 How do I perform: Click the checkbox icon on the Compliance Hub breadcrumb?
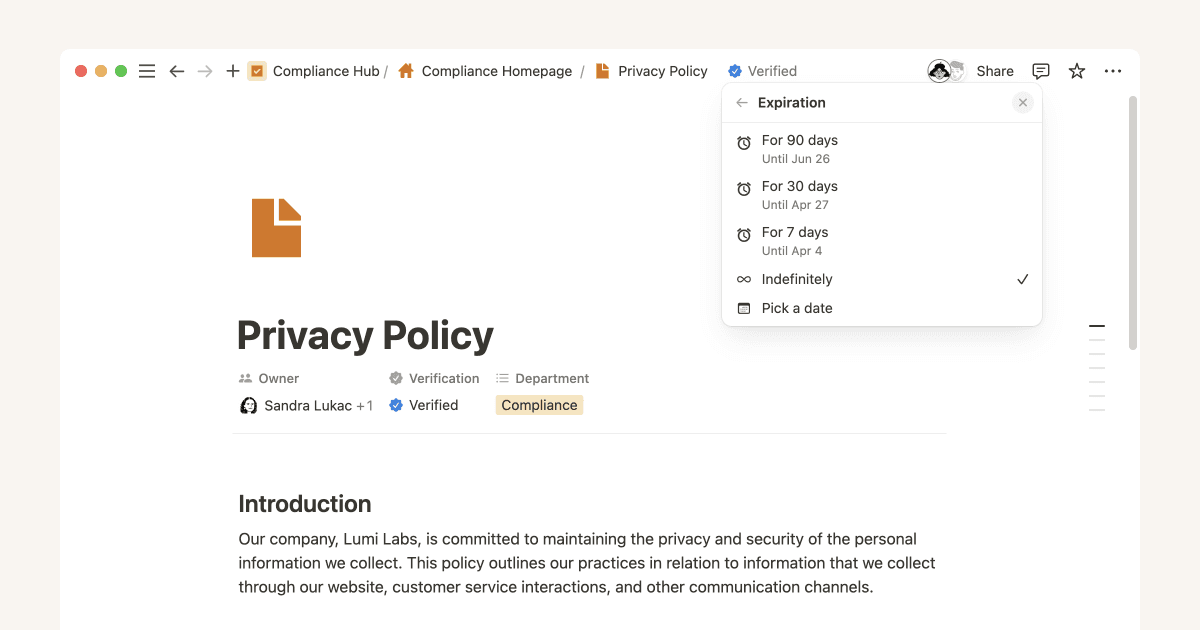257,71
